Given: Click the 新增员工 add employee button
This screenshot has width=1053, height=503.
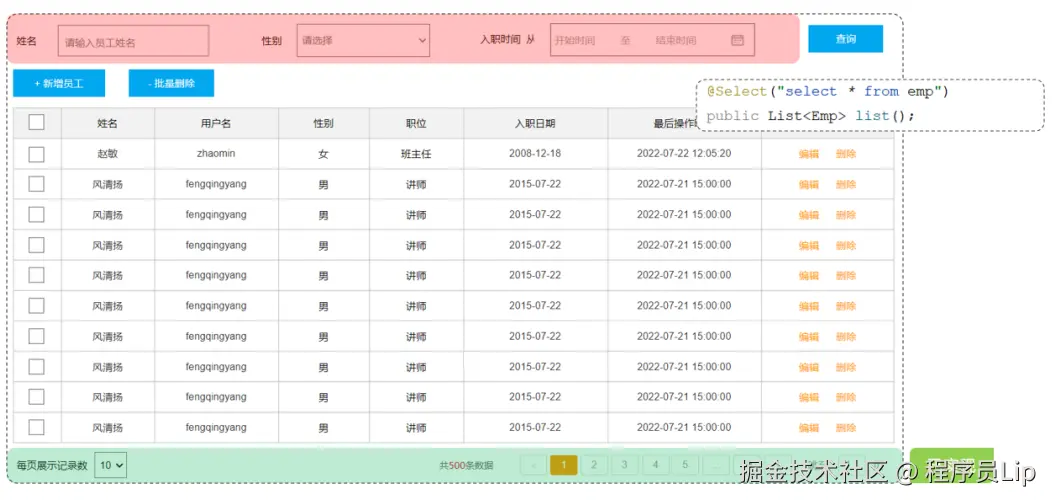Looking at the screenshot, I should pyautogui.click(x=58, y=83).
